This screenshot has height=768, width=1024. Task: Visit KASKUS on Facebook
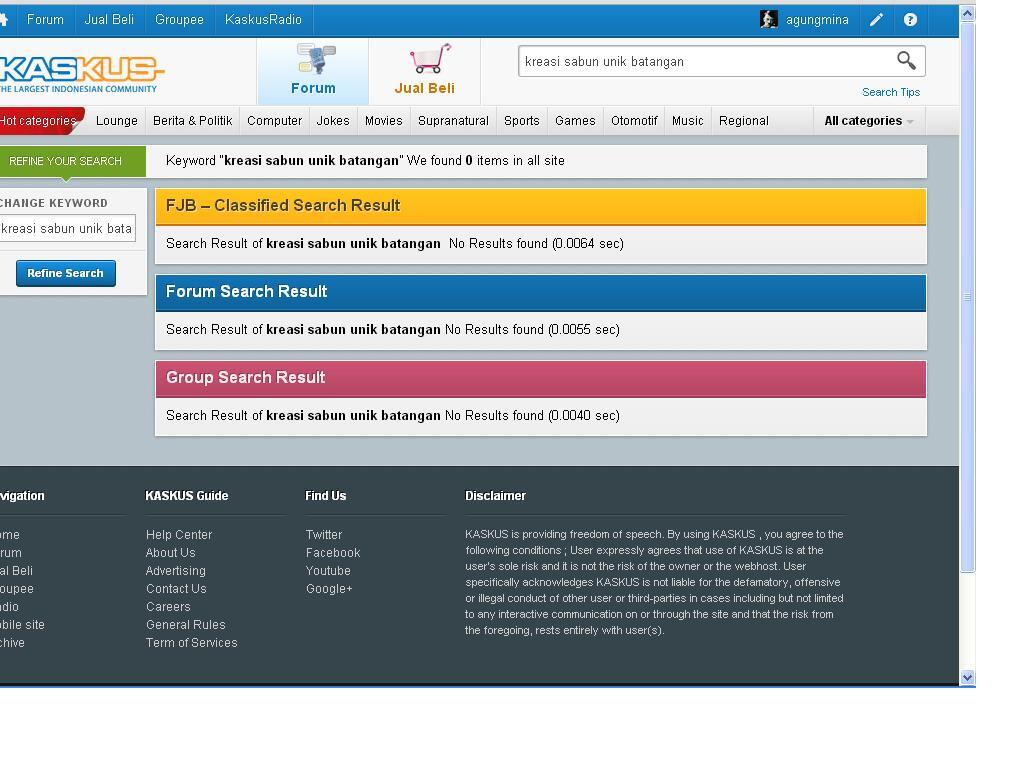click(333, 552)
